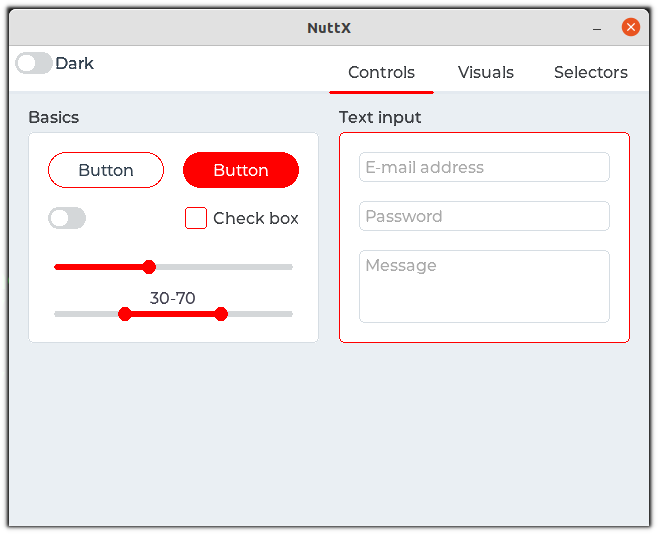The height and width of the screenshot is (534, 658).
Task: Toggle the Dark mode switch
Action: pyautogui.click(x=34, y=64)
